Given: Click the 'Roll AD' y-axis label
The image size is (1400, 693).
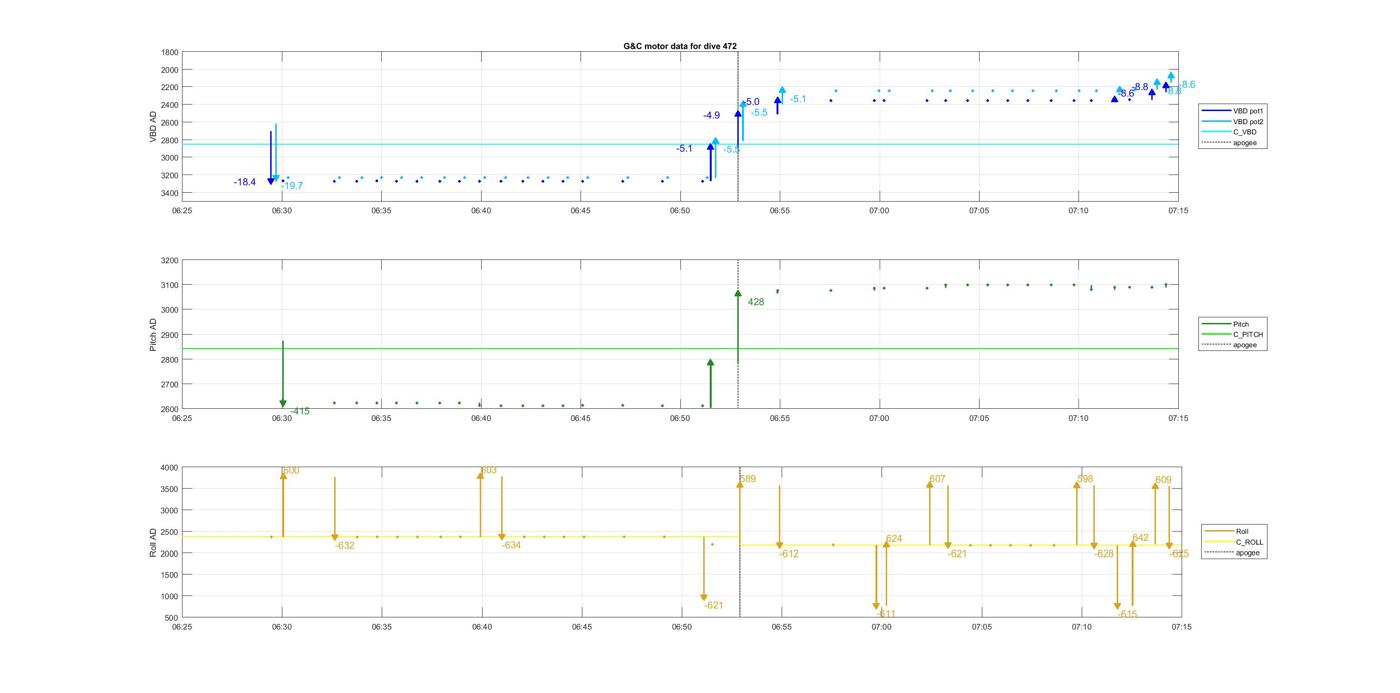Looking at the screenshot, I should click(x=154, y=543).
